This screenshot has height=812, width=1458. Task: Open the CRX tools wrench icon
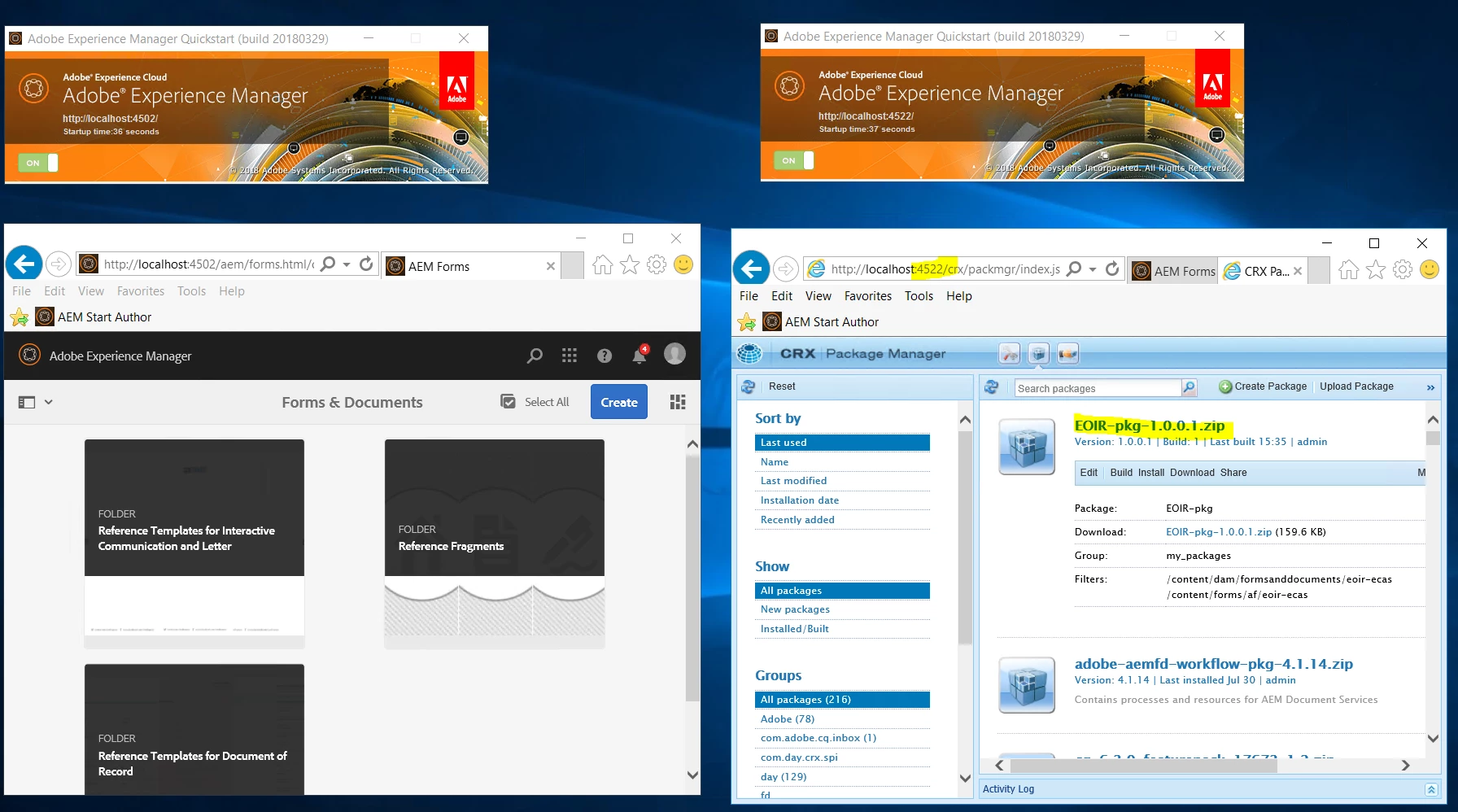point(1010,353)
